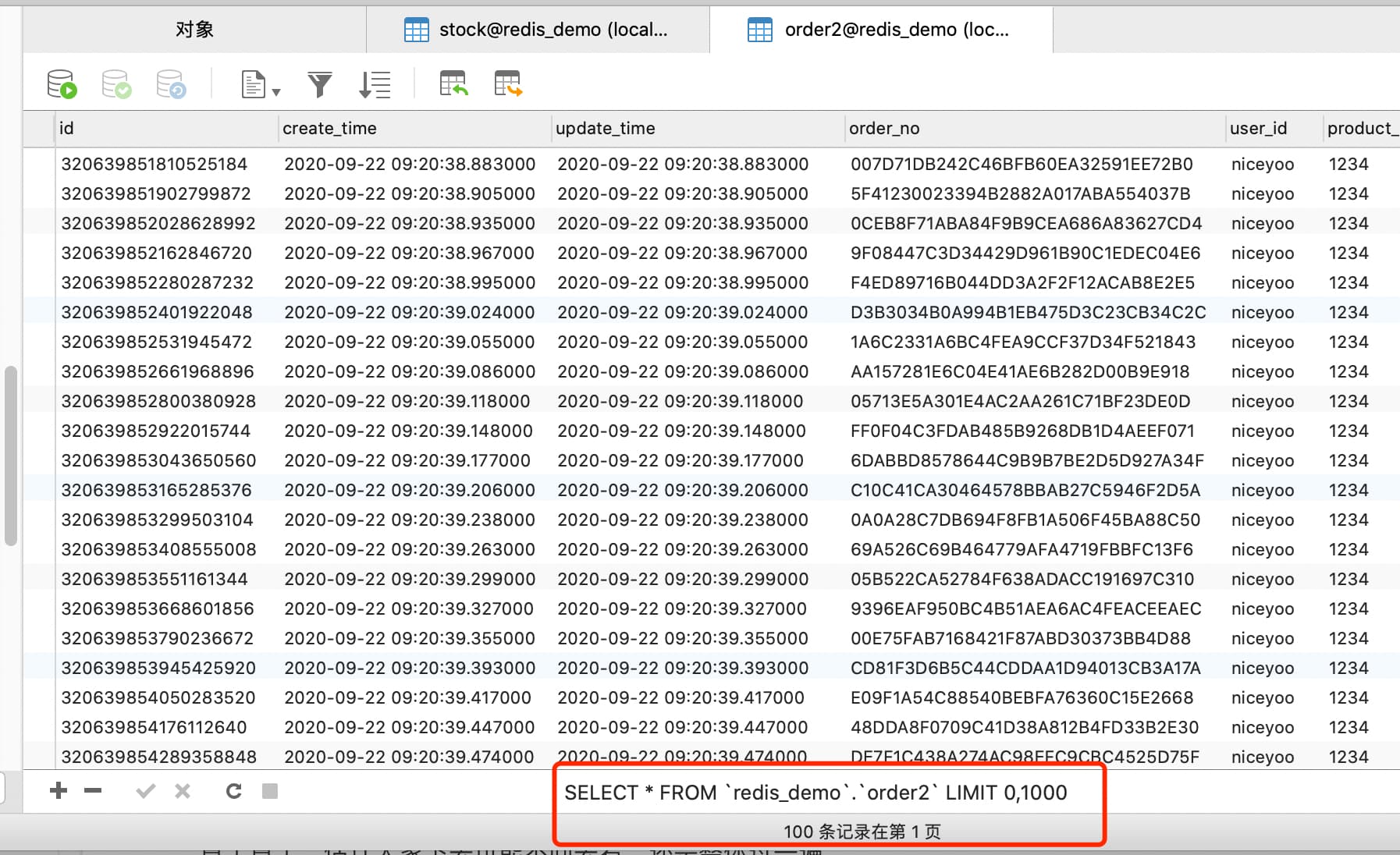This screenshot has height=855, width=1400.
Task: Add a new record with the plus icon
Action: point(58,790)
